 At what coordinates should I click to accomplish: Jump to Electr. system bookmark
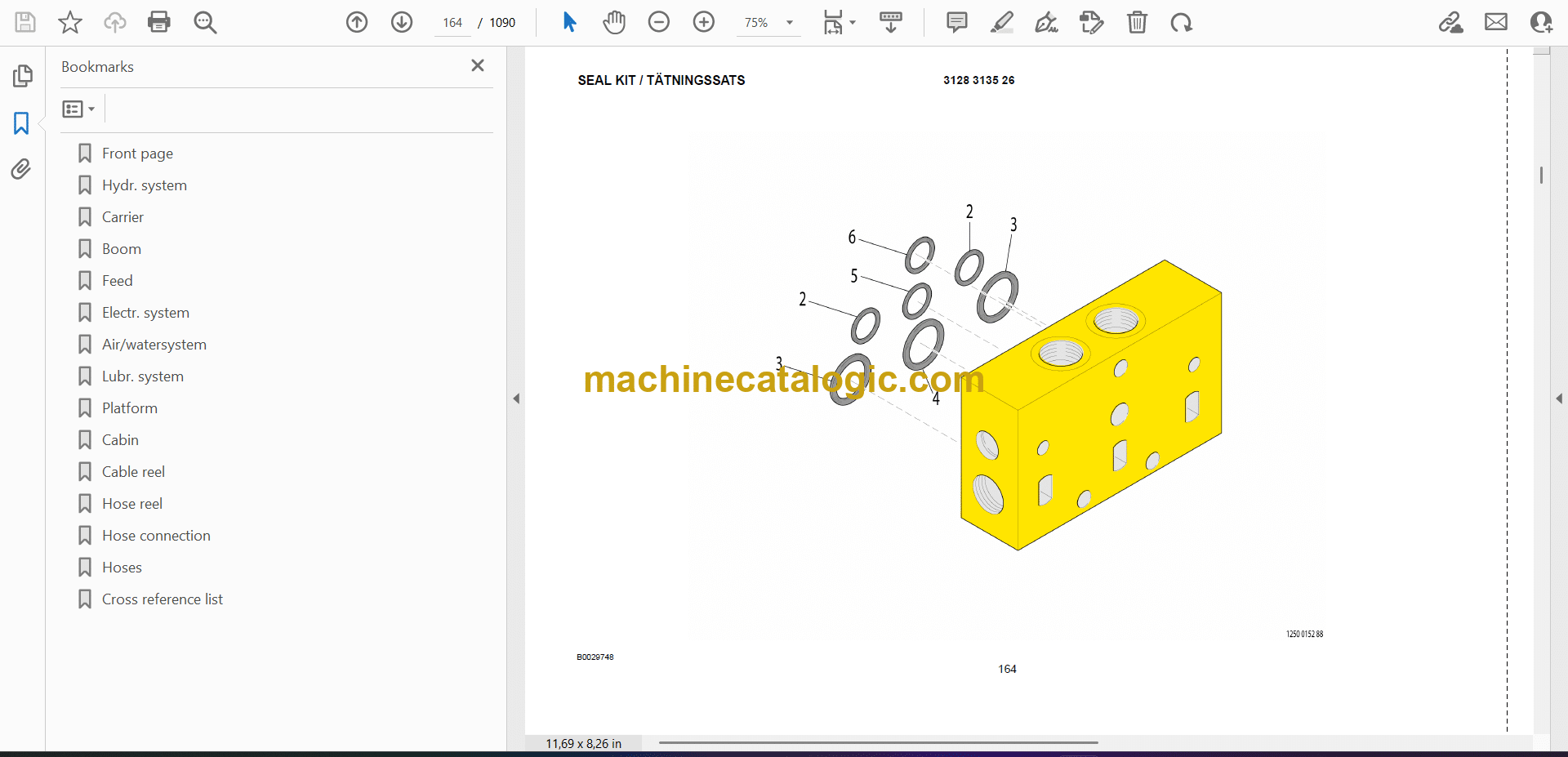pos(145,313)
